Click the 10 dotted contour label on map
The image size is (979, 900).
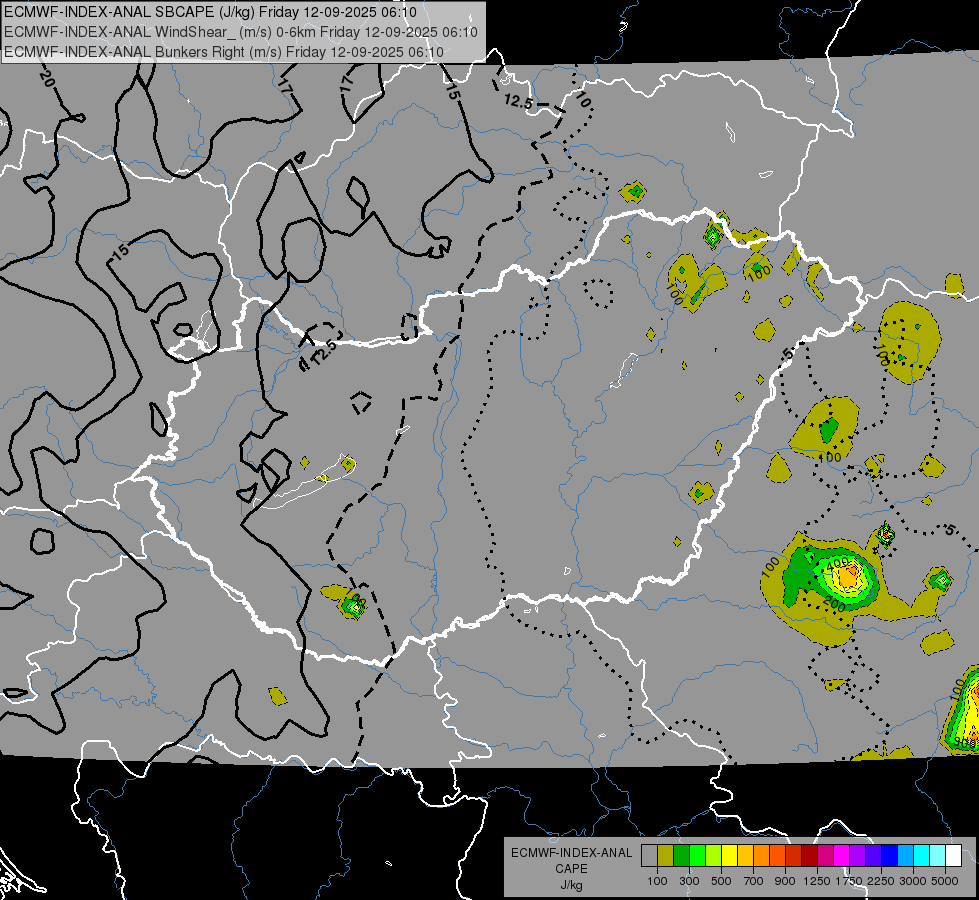click(583, 99)
